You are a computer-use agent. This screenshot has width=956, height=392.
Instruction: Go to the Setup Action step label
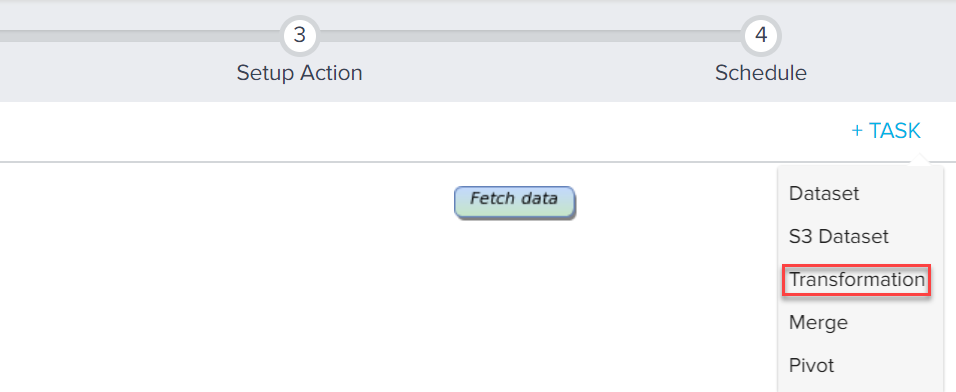point(299,73)
